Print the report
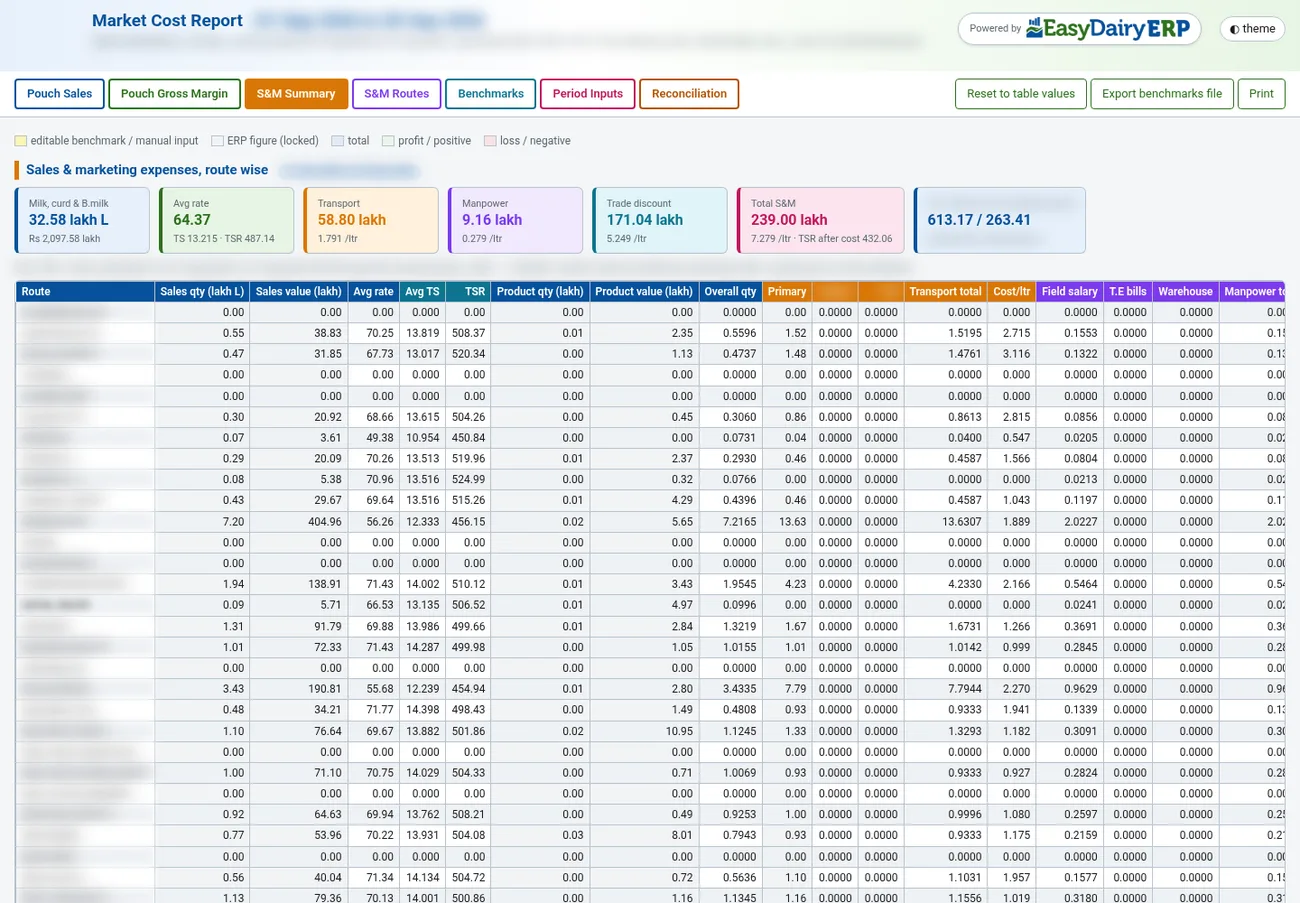The image size is (1300, 903). (1261, 94)
